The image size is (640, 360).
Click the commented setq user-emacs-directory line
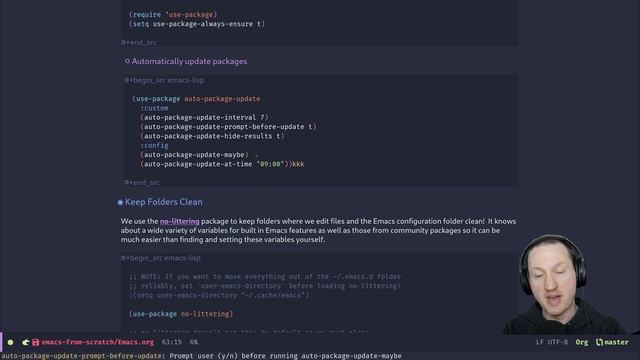(x=219, y=295)
